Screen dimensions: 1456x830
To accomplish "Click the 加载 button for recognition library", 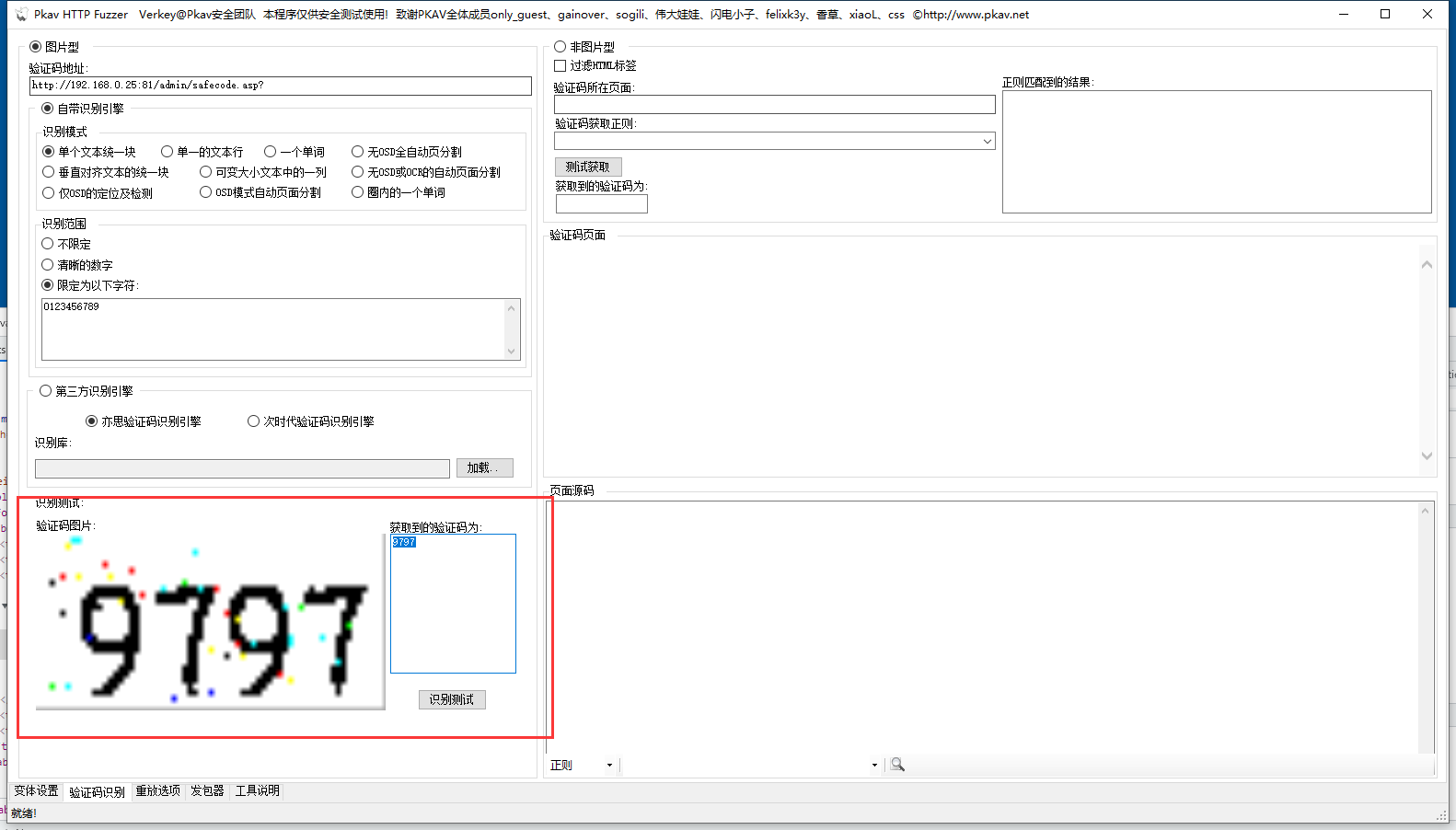I will click(484, 468).
